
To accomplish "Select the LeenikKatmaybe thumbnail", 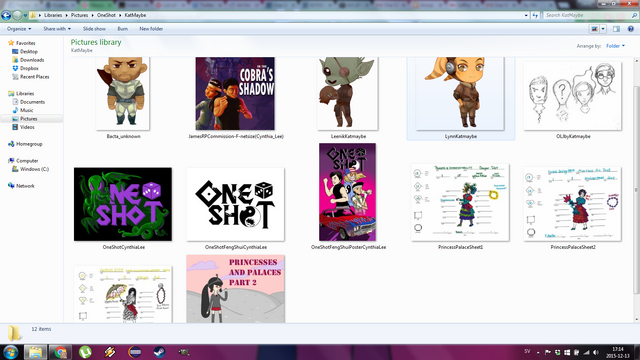I will [x=348, y=93].
